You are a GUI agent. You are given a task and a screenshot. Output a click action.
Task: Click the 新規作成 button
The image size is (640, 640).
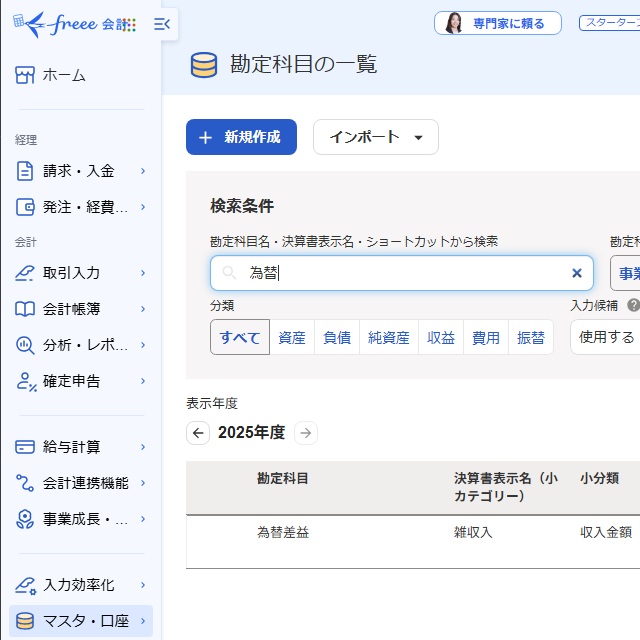(x=241, y=137)
